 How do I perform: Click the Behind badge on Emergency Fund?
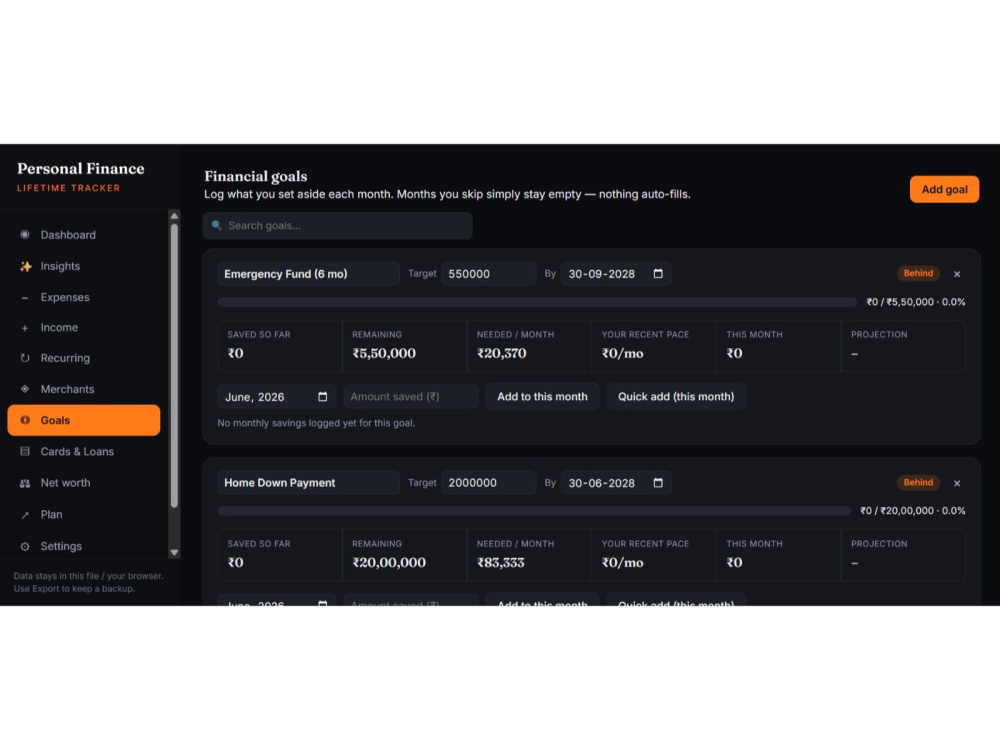(x=918, y=274)
